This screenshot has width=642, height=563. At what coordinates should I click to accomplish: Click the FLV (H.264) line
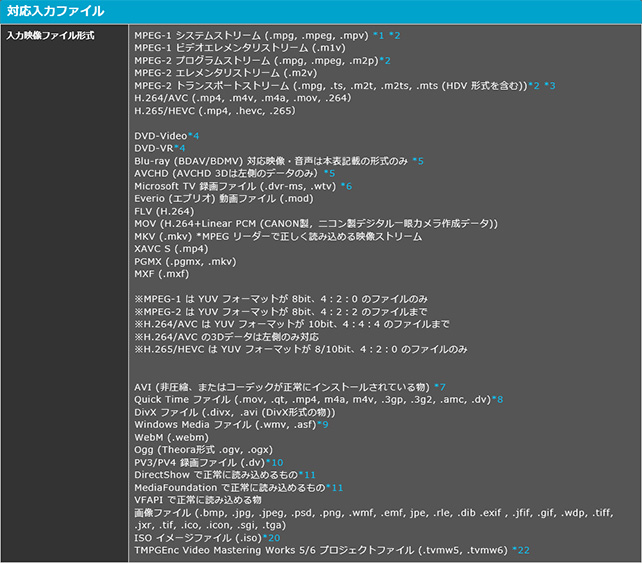[x=164, y=211]
